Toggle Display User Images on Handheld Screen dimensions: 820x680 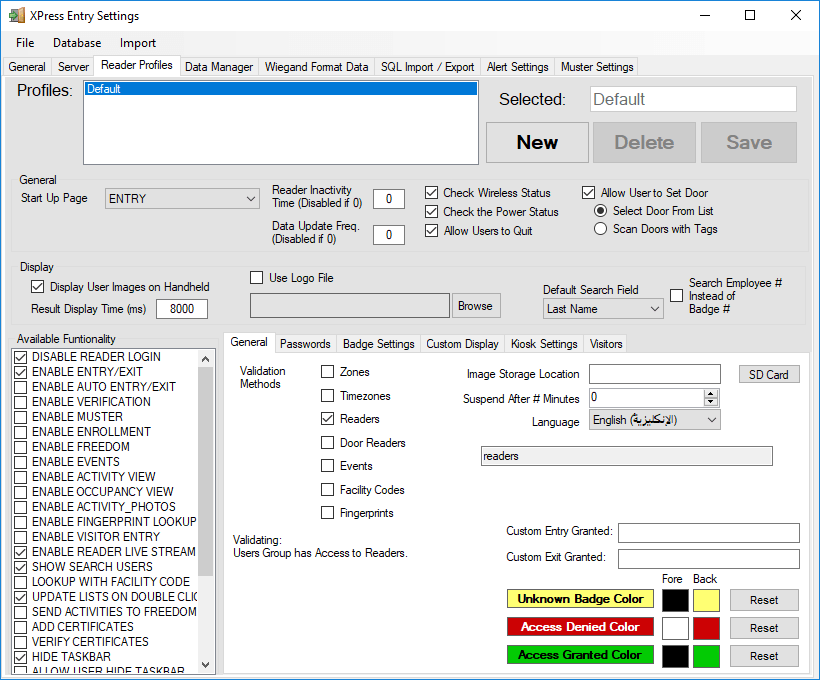pyautogui.click(x=38, y=287)
